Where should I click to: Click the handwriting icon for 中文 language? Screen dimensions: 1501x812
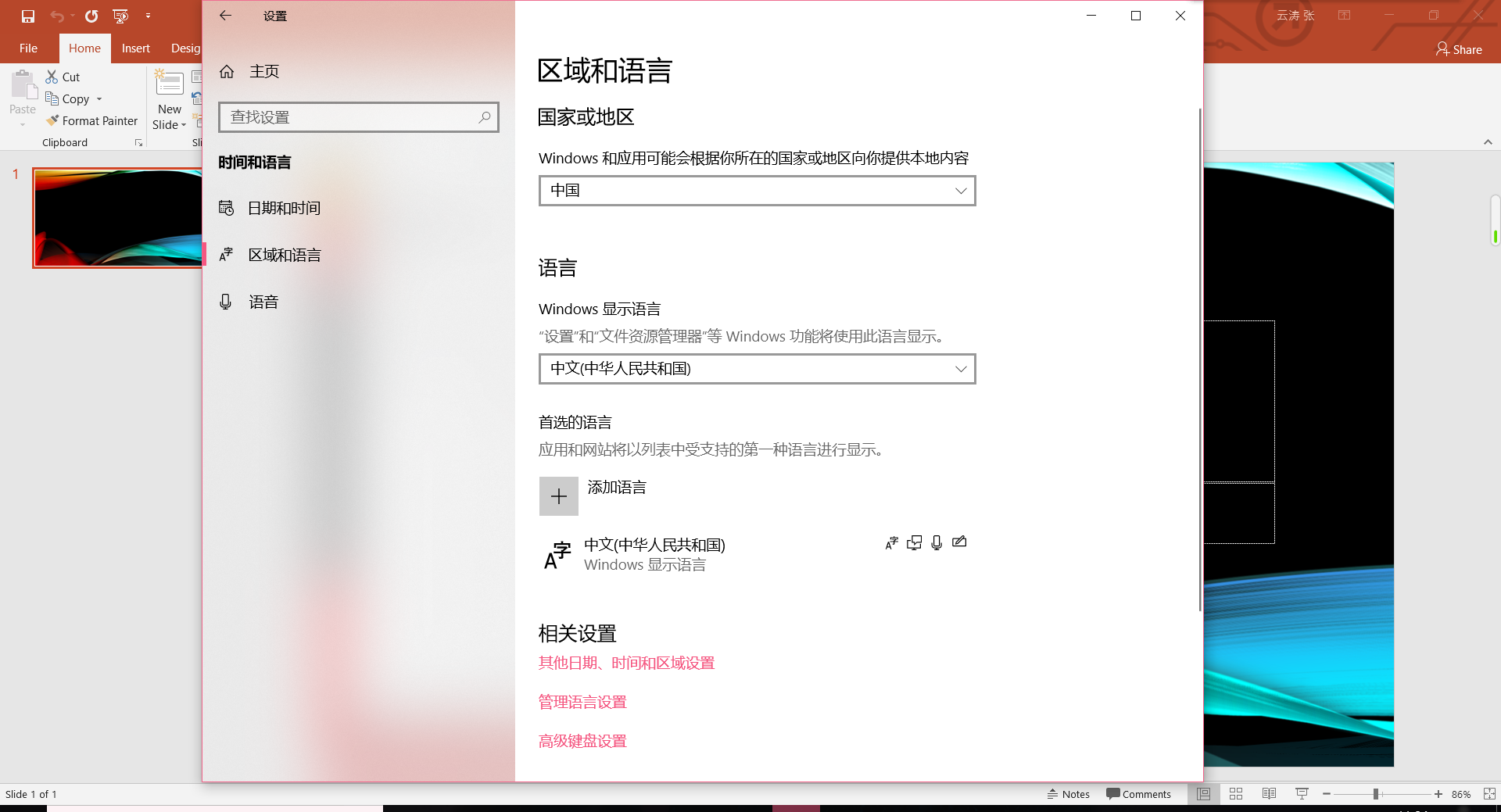(959, 542)
